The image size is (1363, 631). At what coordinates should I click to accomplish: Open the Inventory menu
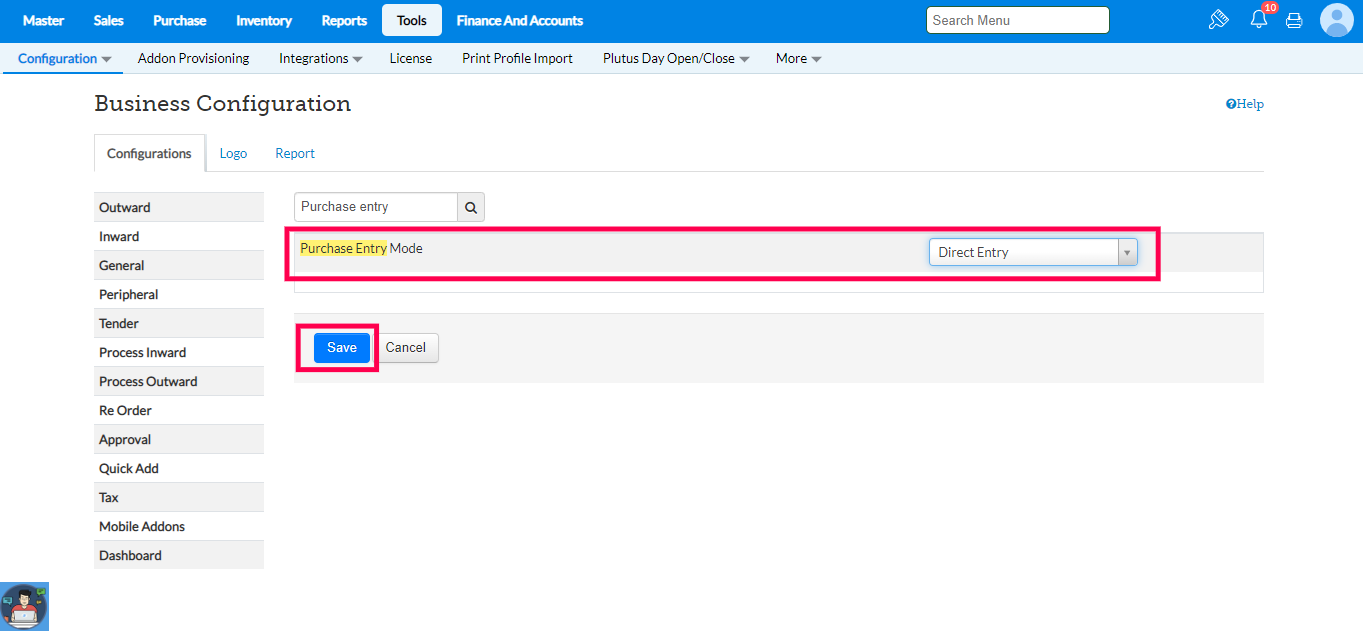[264, 20]
